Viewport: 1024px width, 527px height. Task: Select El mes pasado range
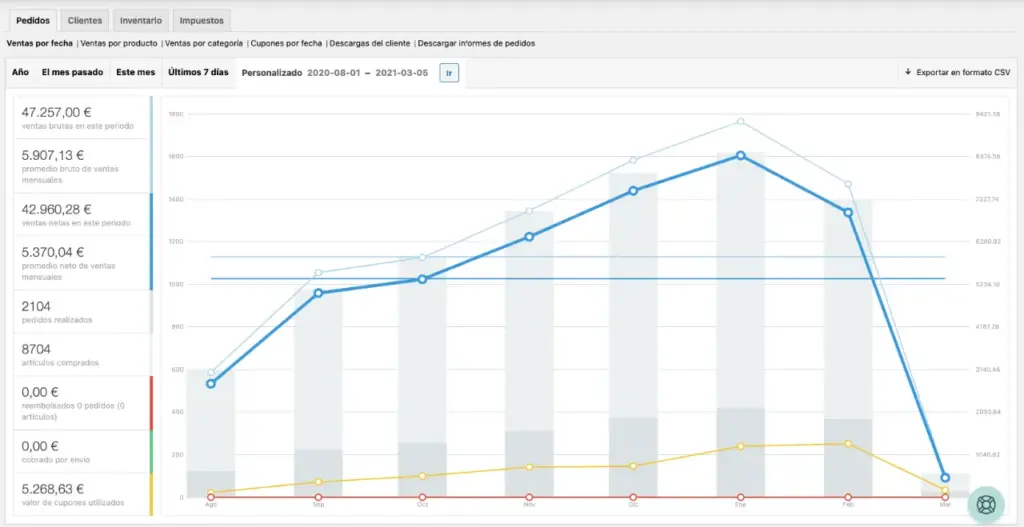click(72, 72)
